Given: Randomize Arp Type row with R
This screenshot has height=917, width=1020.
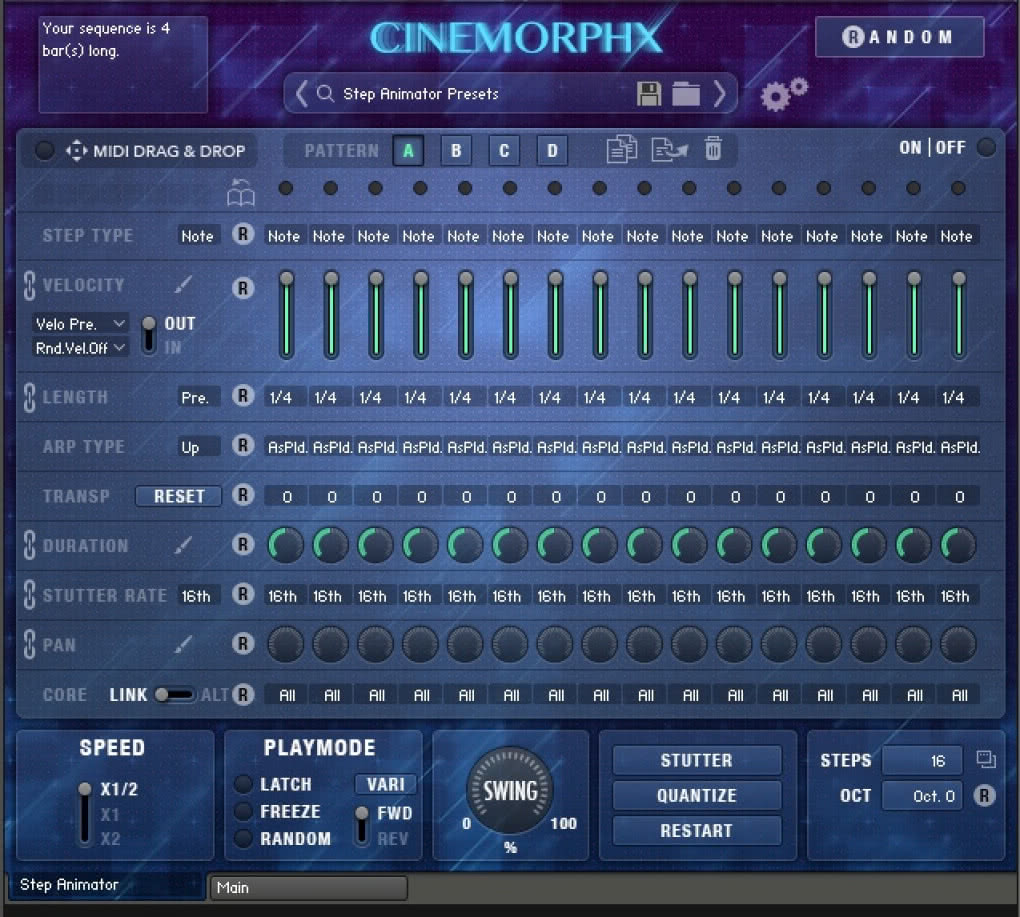Looking at the screenshot, I should click(243, 445).
